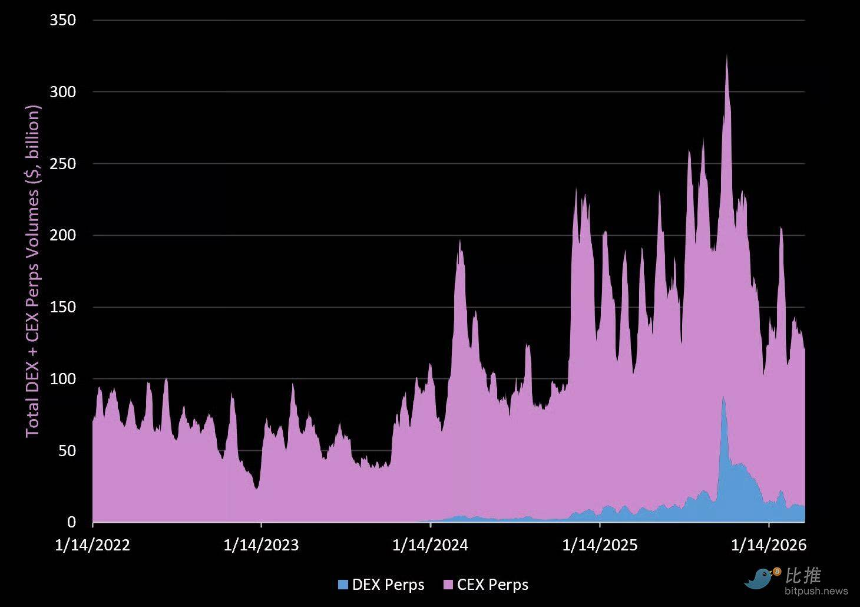Select the DEX Perps legend label

(388, 584)
